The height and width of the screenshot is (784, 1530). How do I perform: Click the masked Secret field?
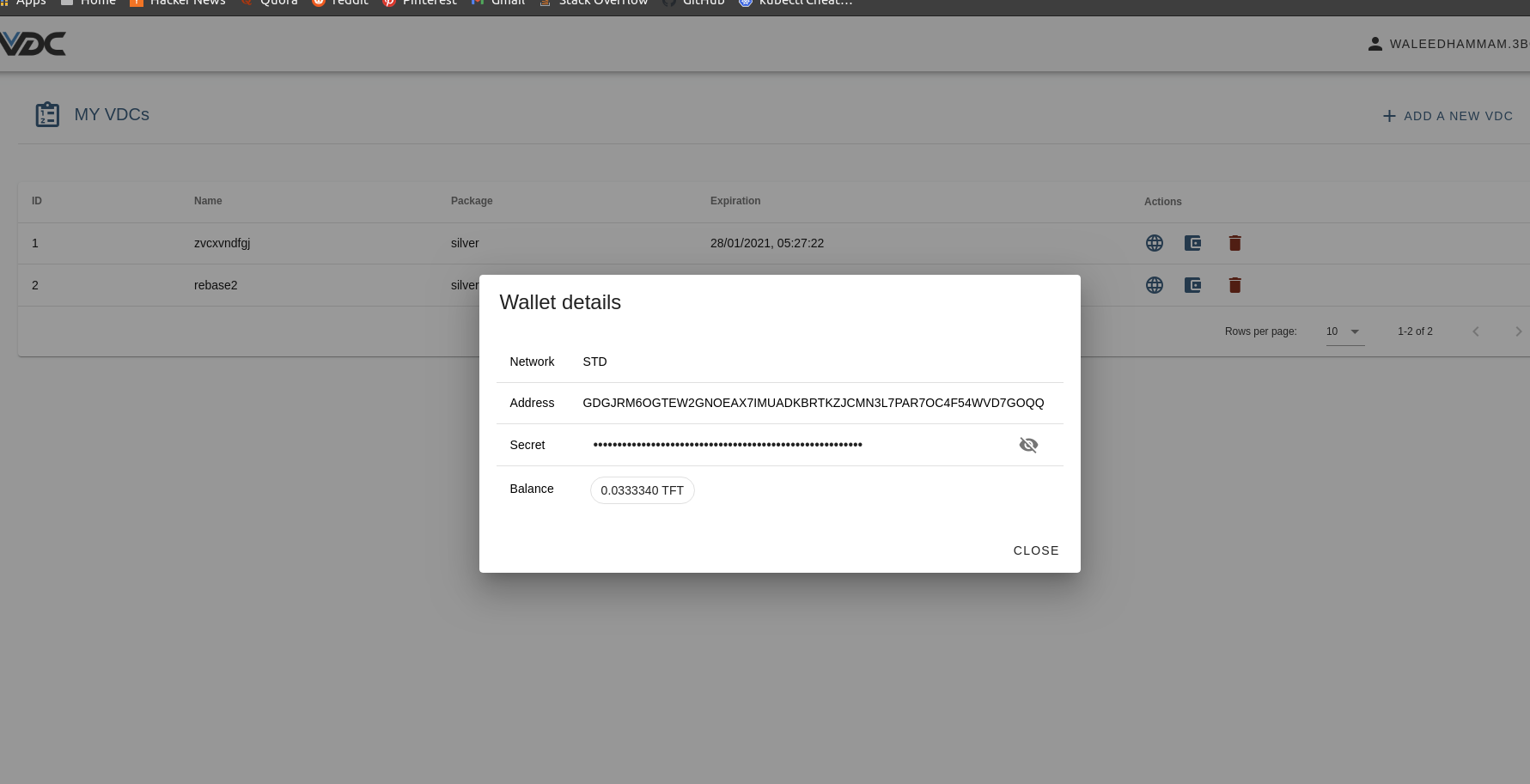click(728, 445)
